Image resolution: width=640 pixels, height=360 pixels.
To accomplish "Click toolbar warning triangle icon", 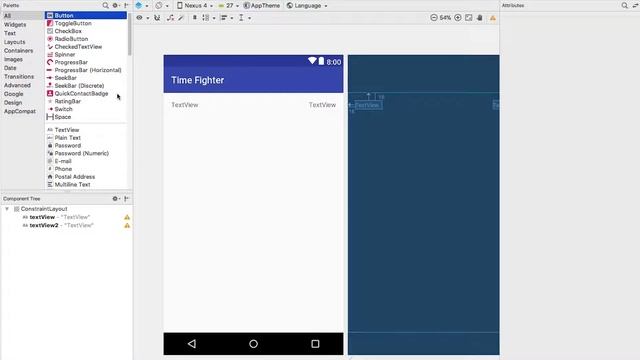I will (x=493, y=18).
